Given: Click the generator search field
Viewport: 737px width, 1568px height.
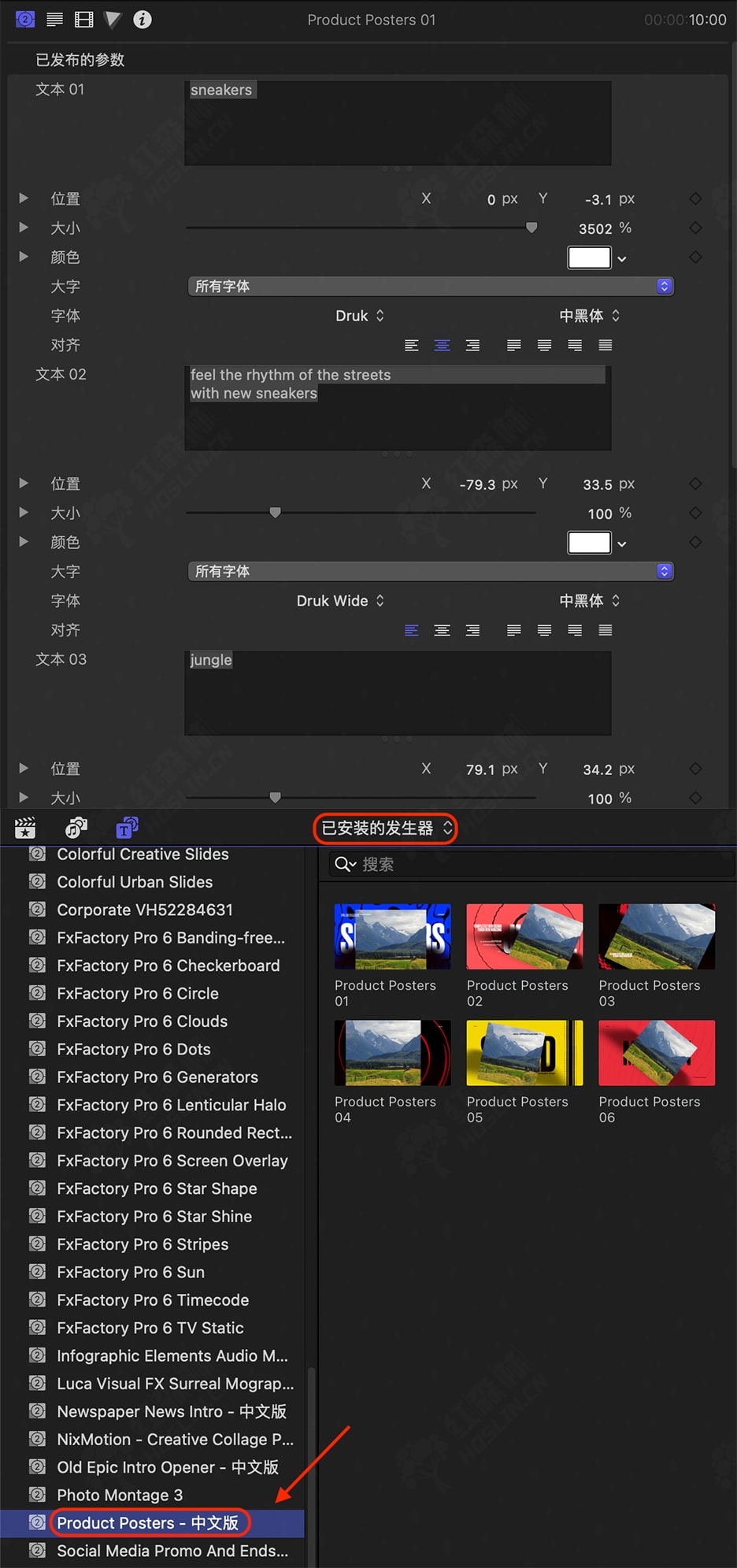Looking at the screenshot, I should (531, 864).
